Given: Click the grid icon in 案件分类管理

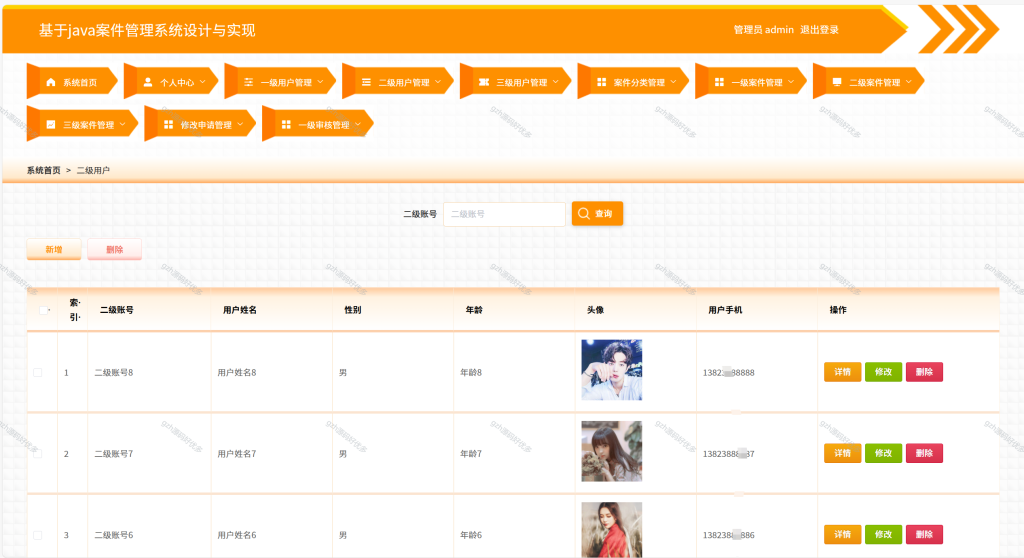Looking at the screenshot, I should tap(601, 82).
